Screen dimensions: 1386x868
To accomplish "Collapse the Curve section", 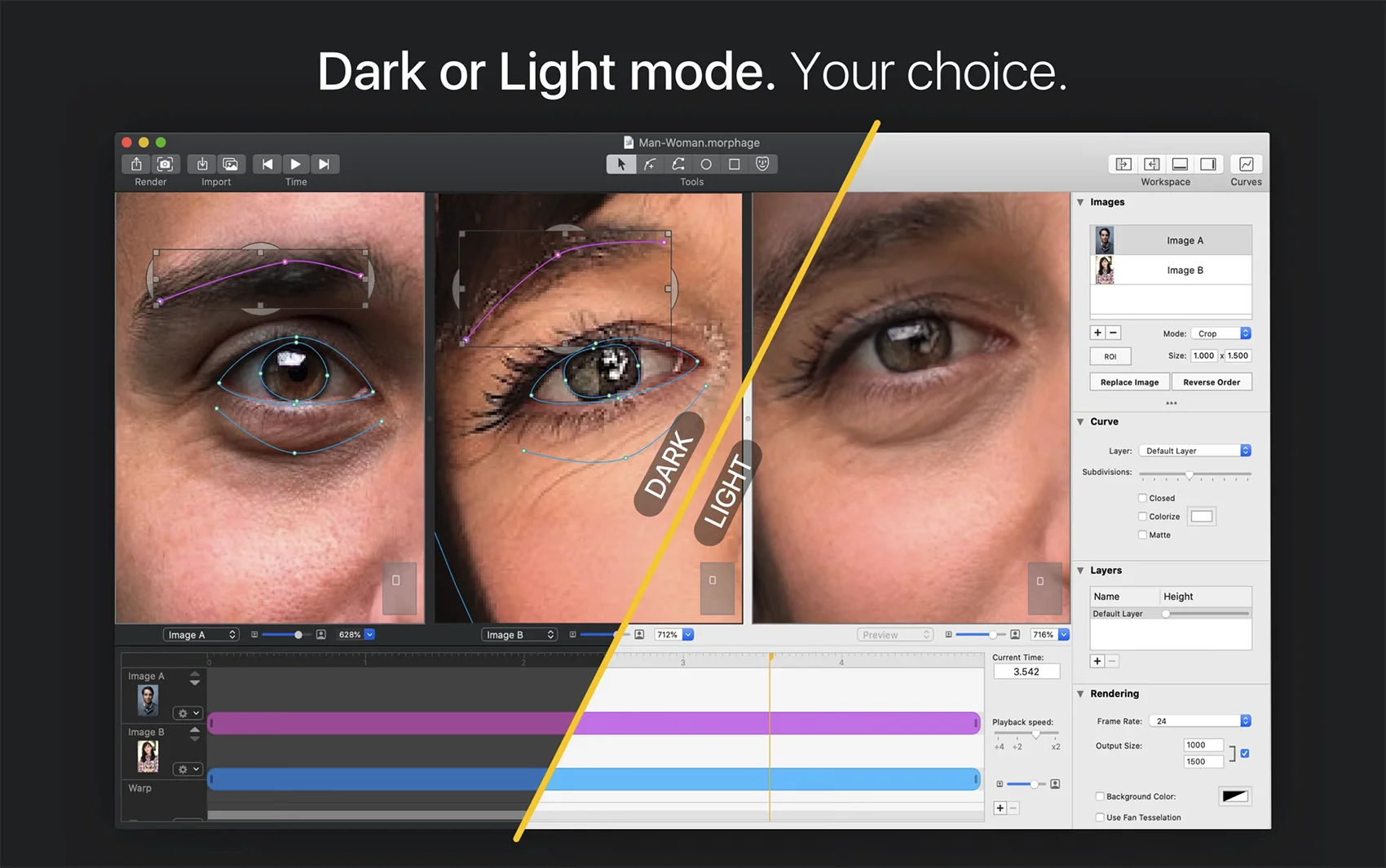I will tap(1080, 422).
